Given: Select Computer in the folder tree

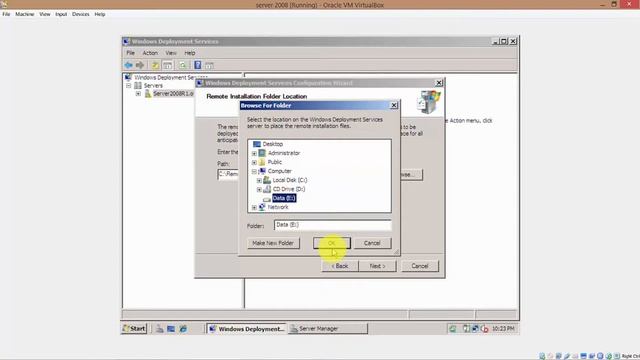Looking at the screenshot, I should pos(280,171).
